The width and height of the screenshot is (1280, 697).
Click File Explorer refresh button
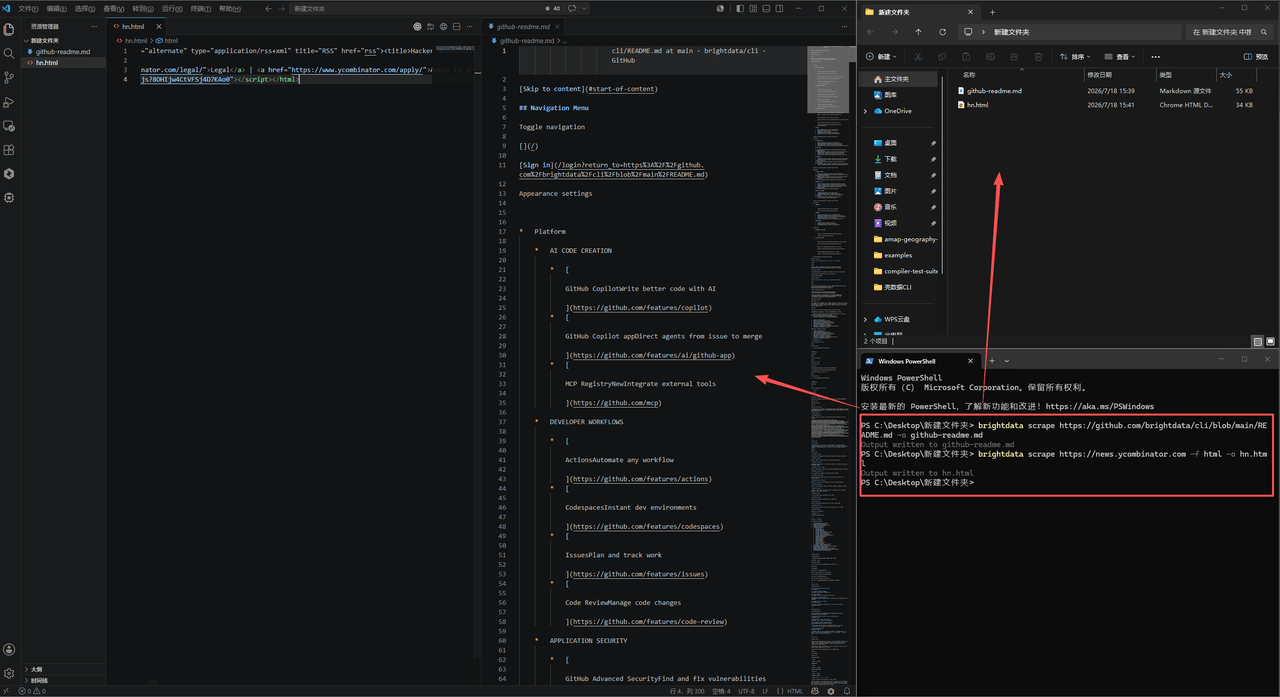[x=942, y=32]
